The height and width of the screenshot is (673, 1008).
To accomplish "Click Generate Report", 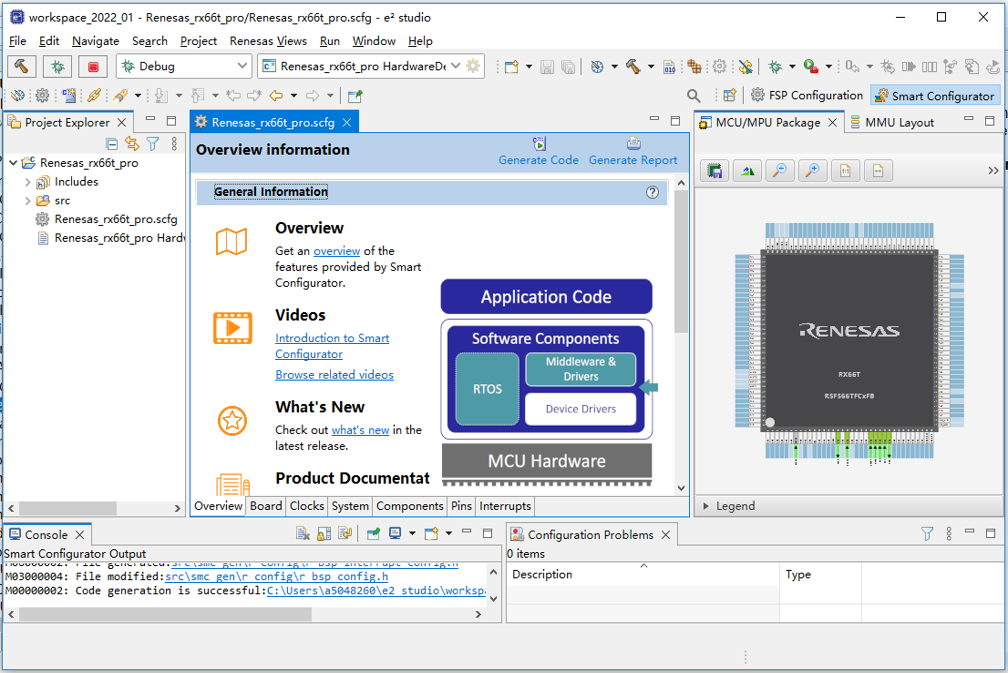I will [633, 152].
